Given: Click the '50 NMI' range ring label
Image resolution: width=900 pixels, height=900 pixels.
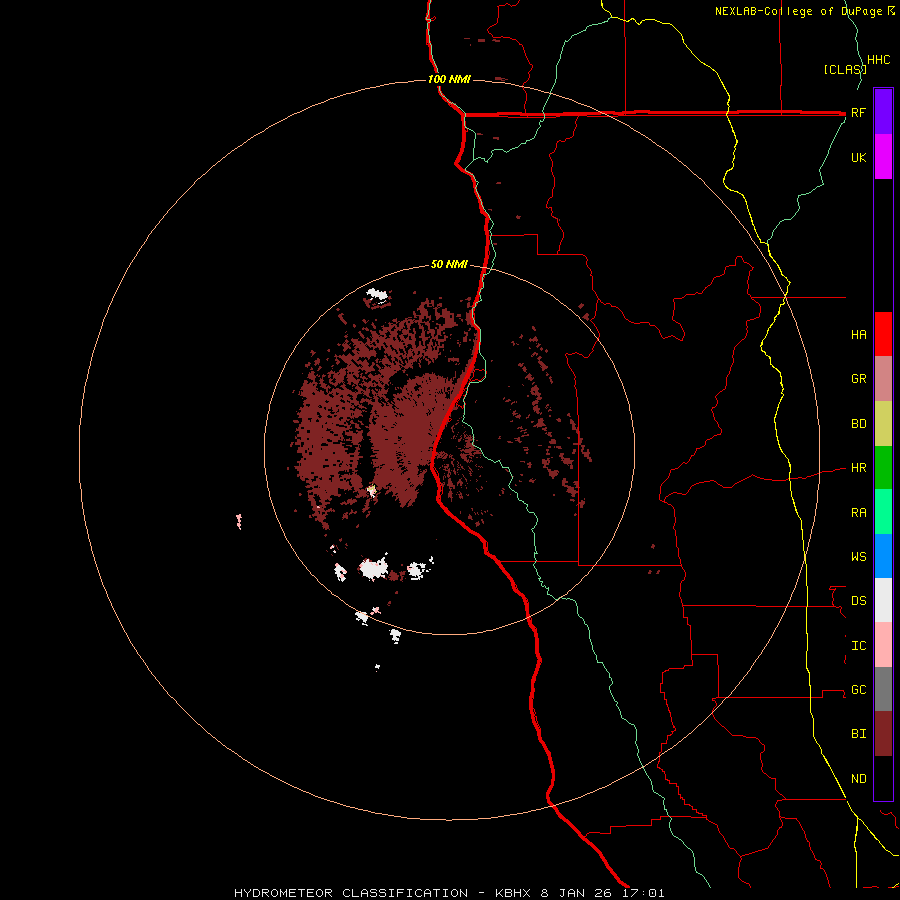Looking at the screenshot, I should click(449, 265).
